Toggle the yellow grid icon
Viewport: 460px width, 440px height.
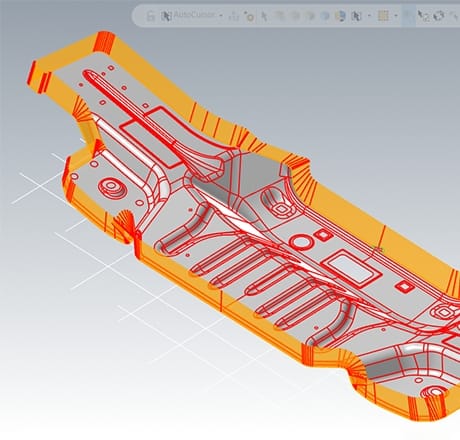[x=384, y=16]
